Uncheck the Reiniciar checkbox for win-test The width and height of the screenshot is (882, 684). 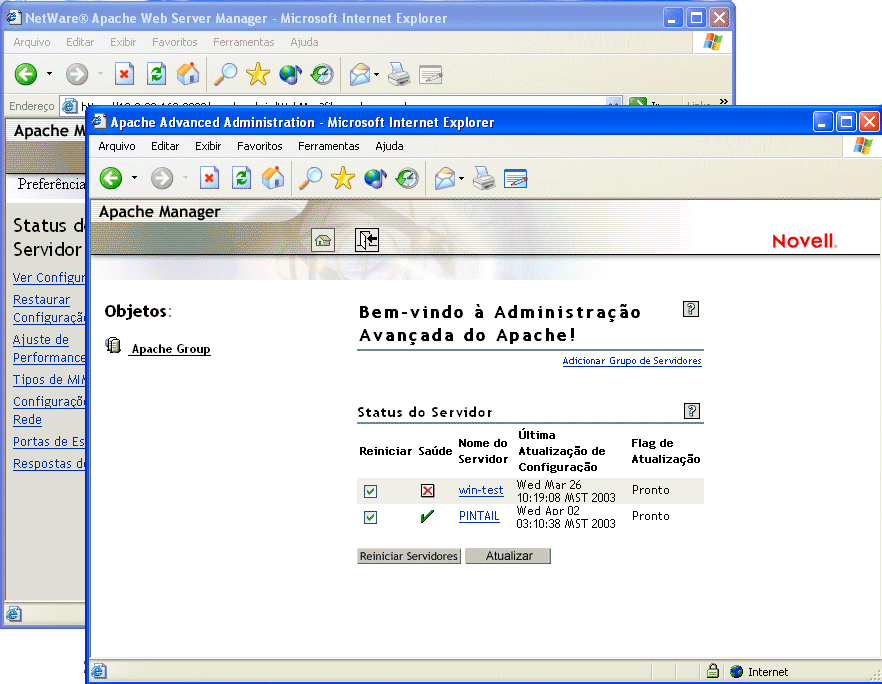370,490
